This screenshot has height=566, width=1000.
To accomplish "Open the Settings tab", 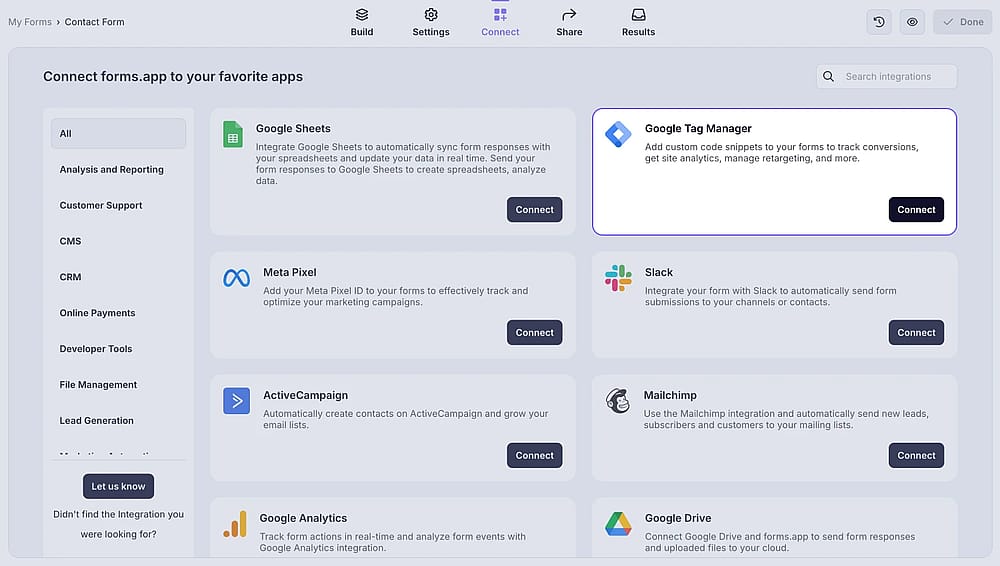I will (430, 22).
